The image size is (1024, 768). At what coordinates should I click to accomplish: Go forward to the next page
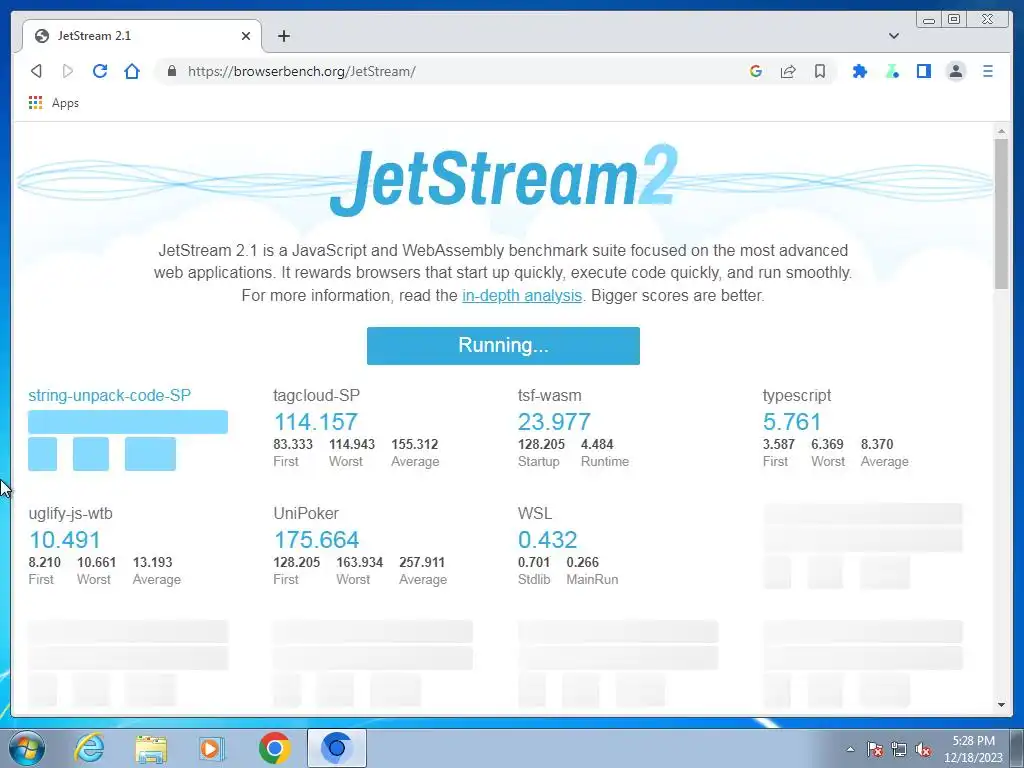tap(68, 71)
